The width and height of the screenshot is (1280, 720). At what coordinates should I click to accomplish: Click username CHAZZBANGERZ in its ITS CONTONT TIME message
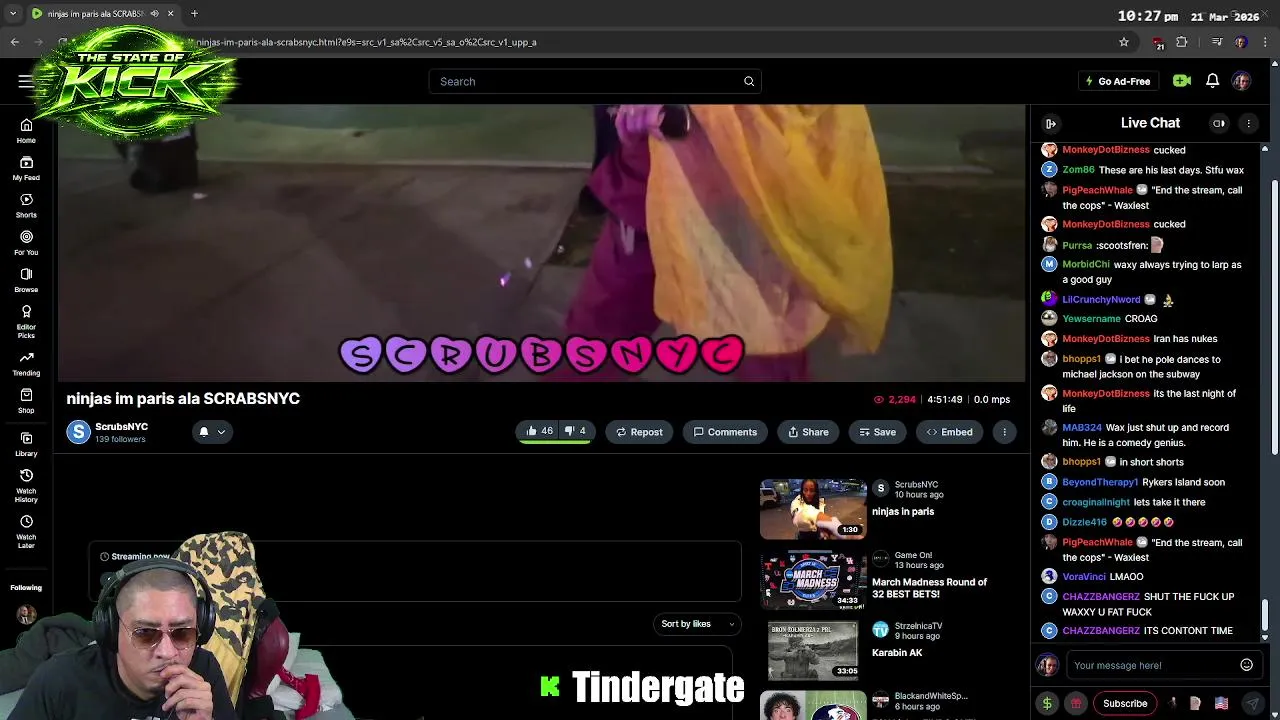point(1101,631)
